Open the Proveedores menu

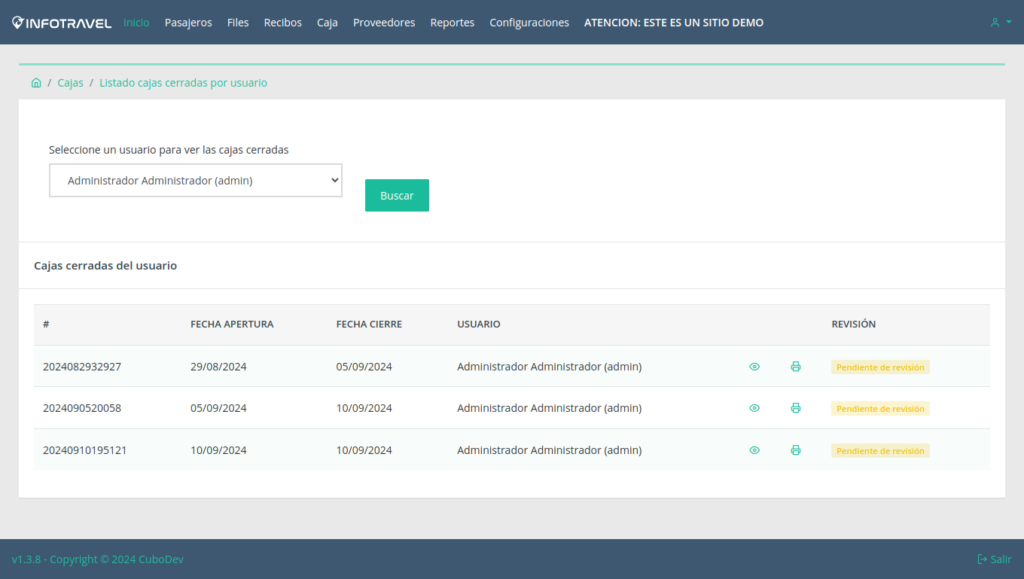(384, 22)
